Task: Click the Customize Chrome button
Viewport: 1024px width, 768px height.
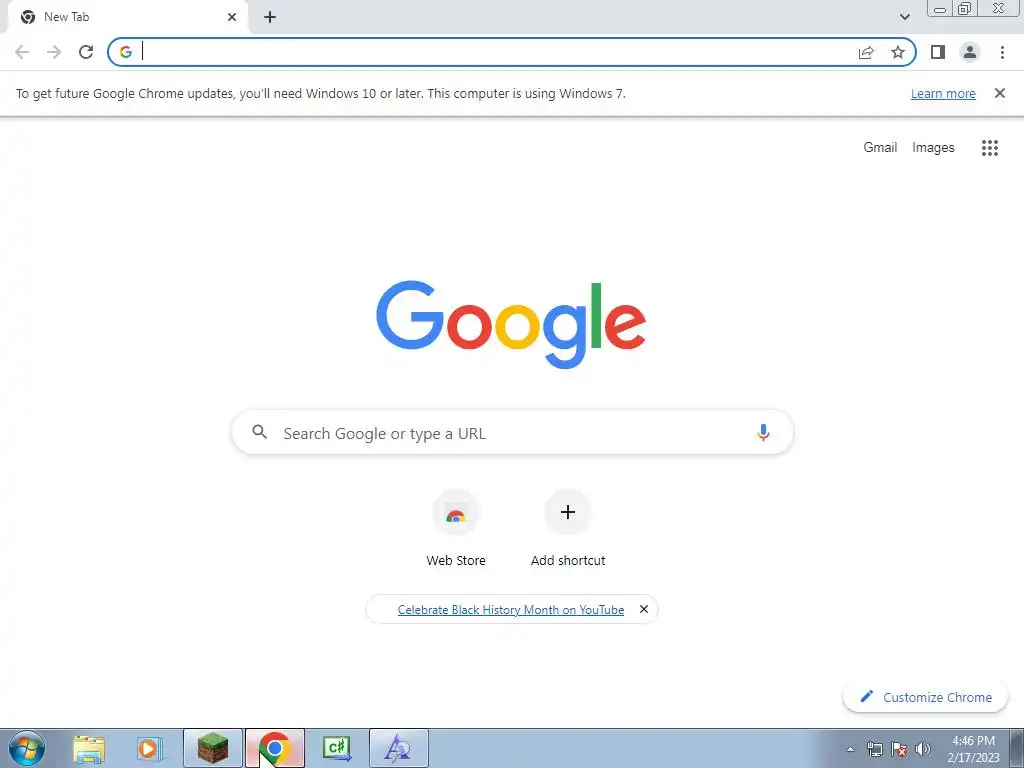Action: (925, 697)
